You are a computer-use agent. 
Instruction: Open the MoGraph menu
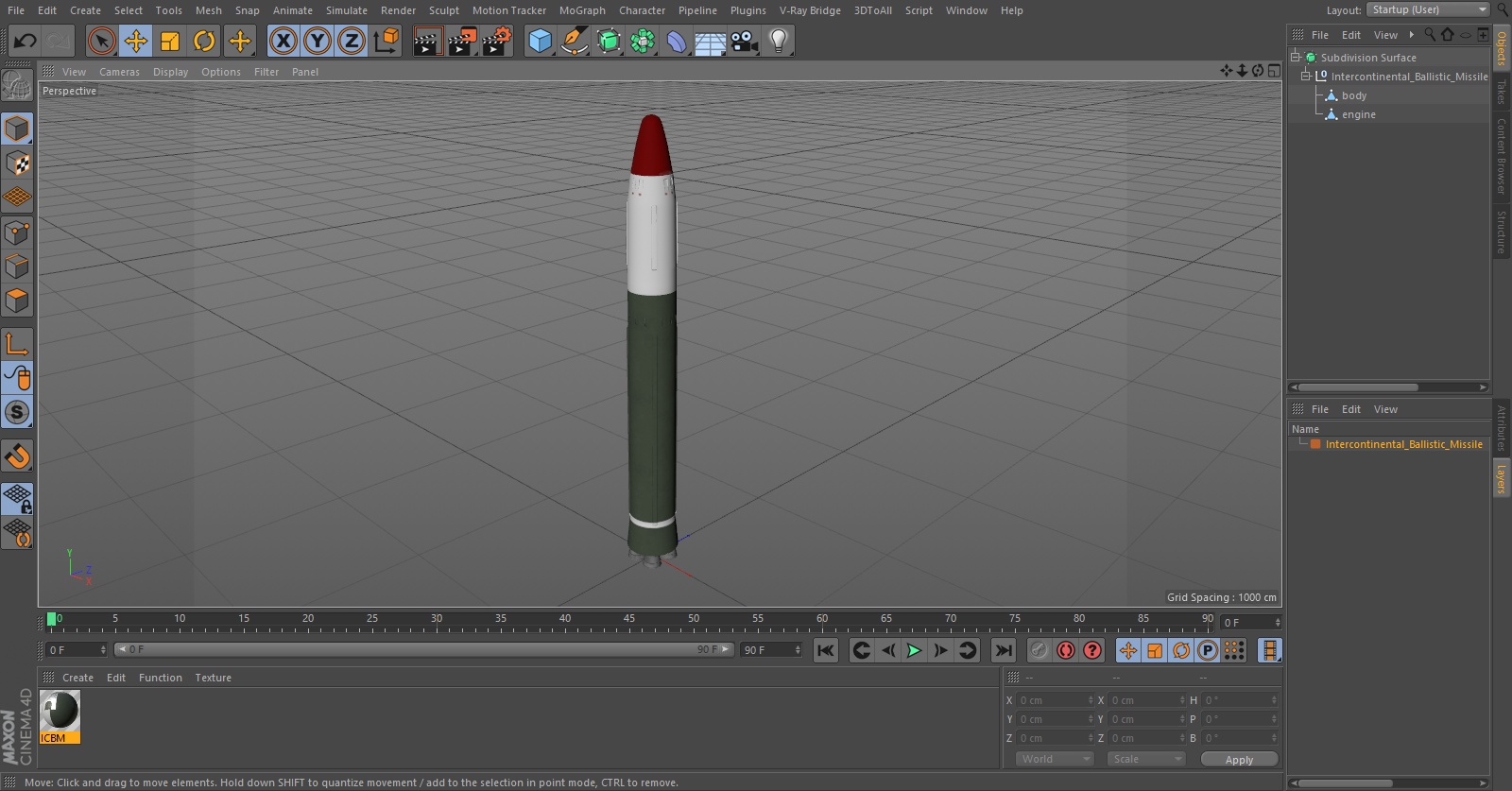582,10
